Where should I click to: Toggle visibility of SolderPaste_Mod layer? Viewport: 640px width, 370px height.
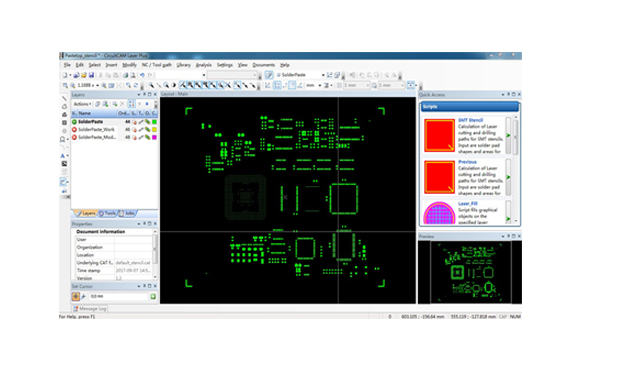[x=74, y=137]
